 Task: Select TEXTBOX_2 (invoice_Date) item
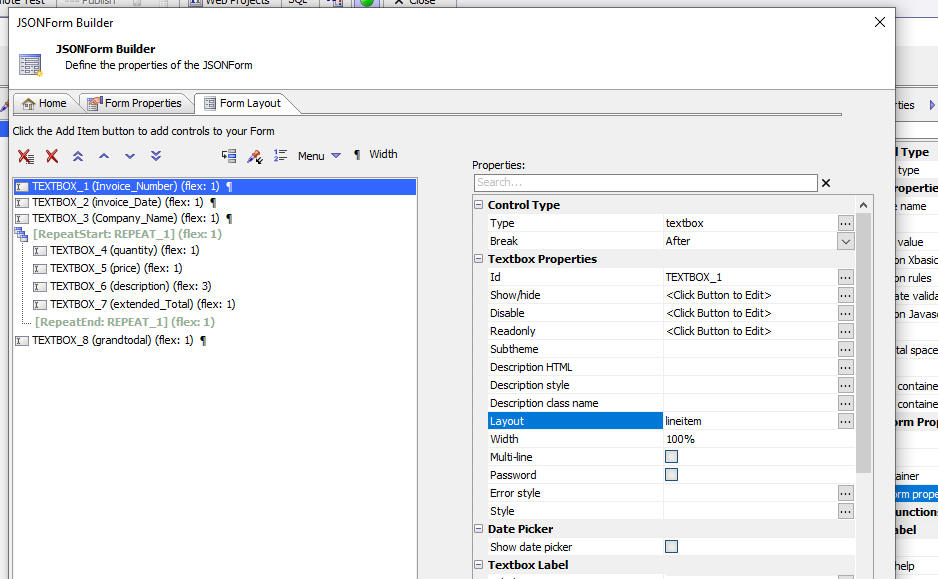[x=117, y=202]
